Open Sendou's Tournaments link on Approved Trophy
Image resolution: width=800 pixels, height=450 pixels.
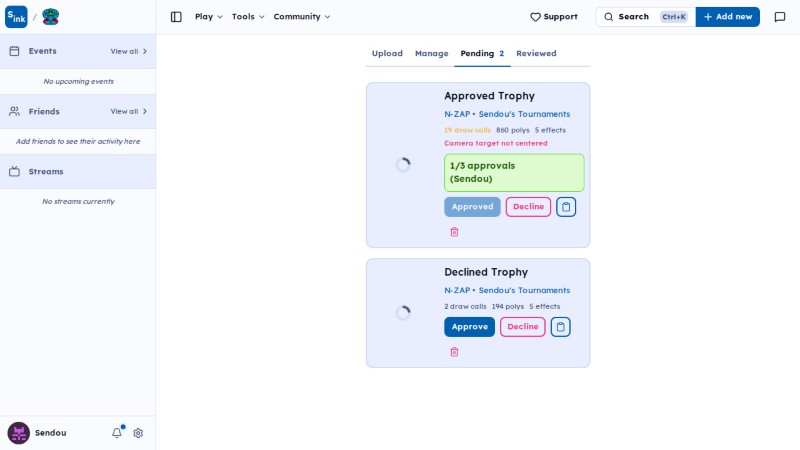tap(524, 114)
